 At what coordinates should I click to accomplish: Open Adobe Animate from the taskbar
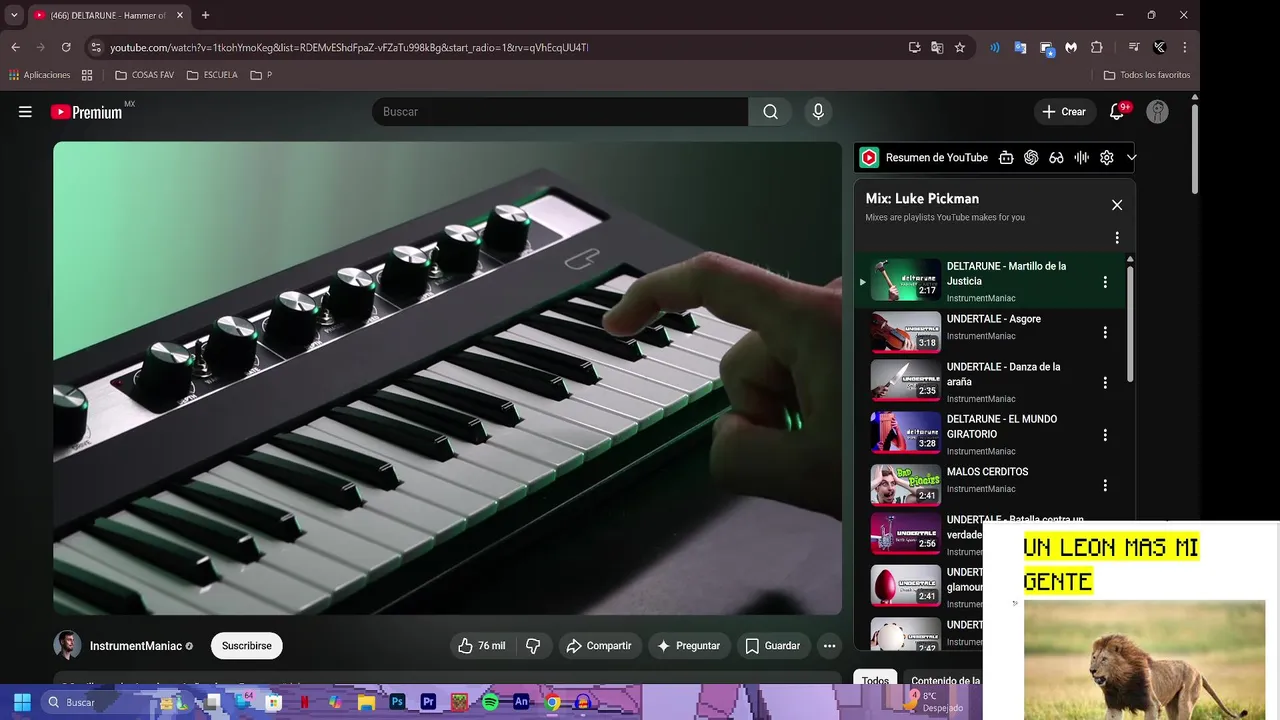[x=521, y=702]
